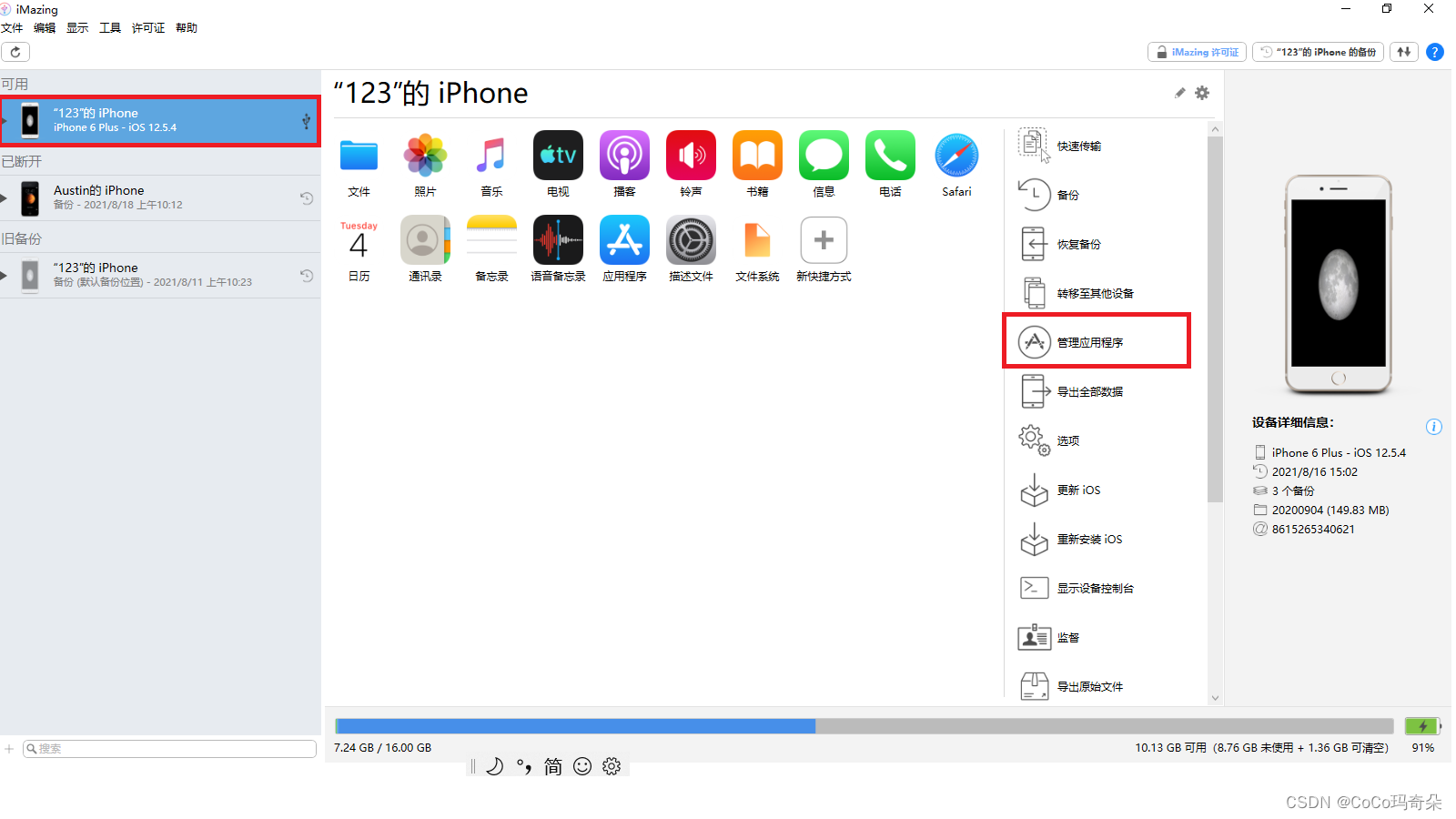Open the 电话 Phone icon

(890, 156)
